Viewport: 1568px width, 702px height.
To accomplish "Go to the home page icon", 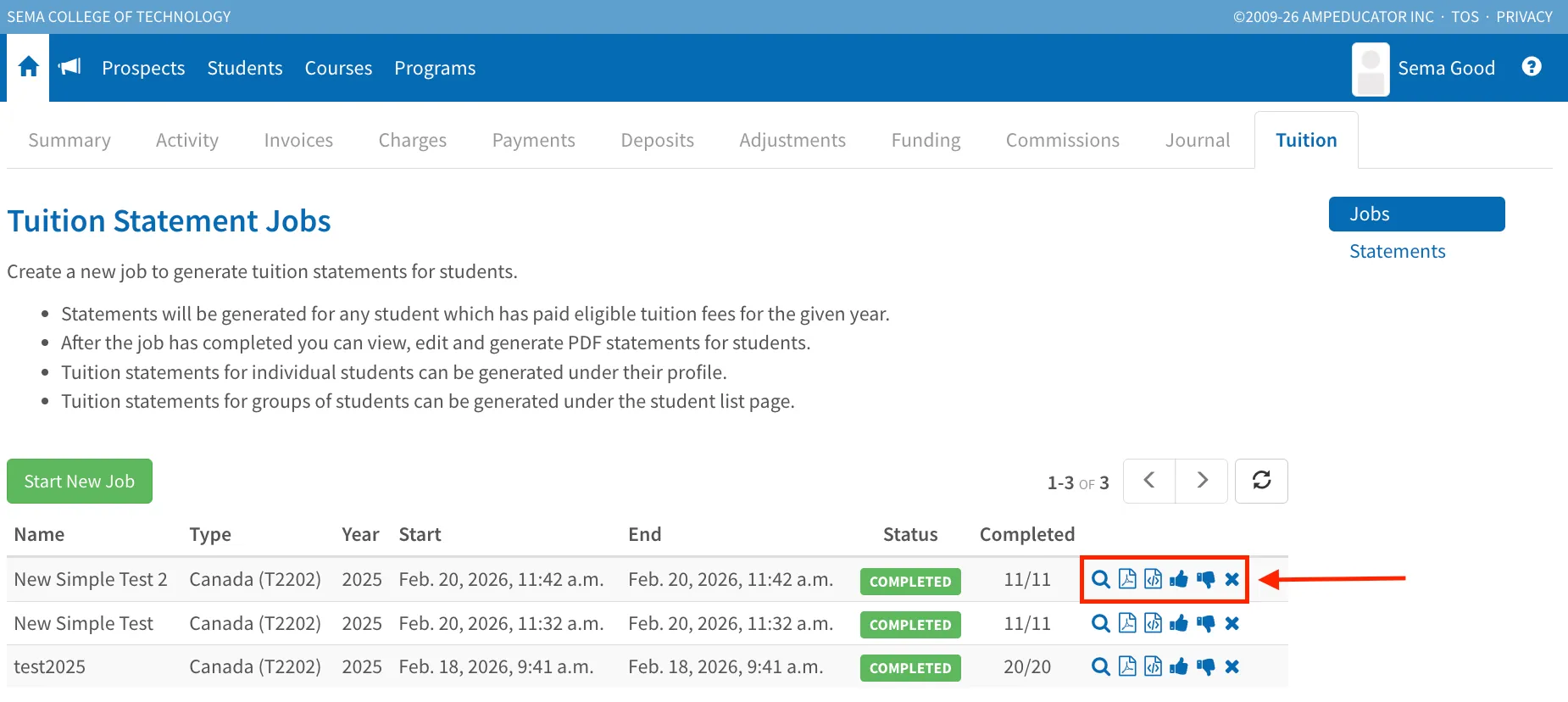I will click(x=28, y=67).
